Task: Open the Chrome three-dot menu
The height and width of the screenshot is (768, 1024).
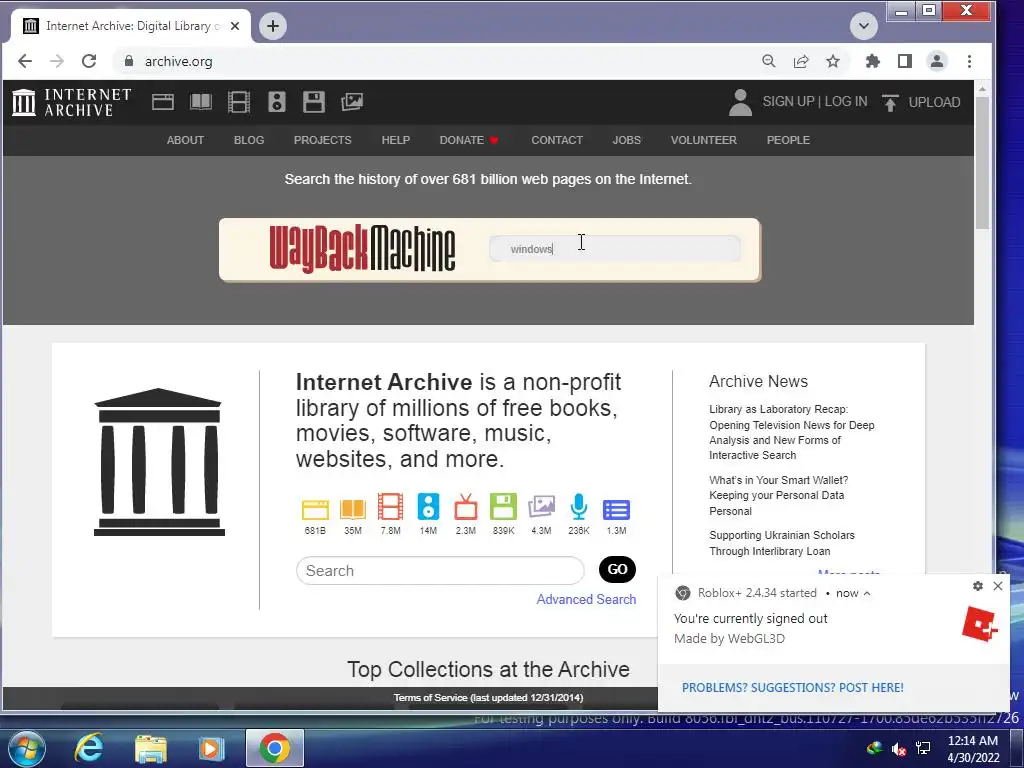Action: coord(969,61)
